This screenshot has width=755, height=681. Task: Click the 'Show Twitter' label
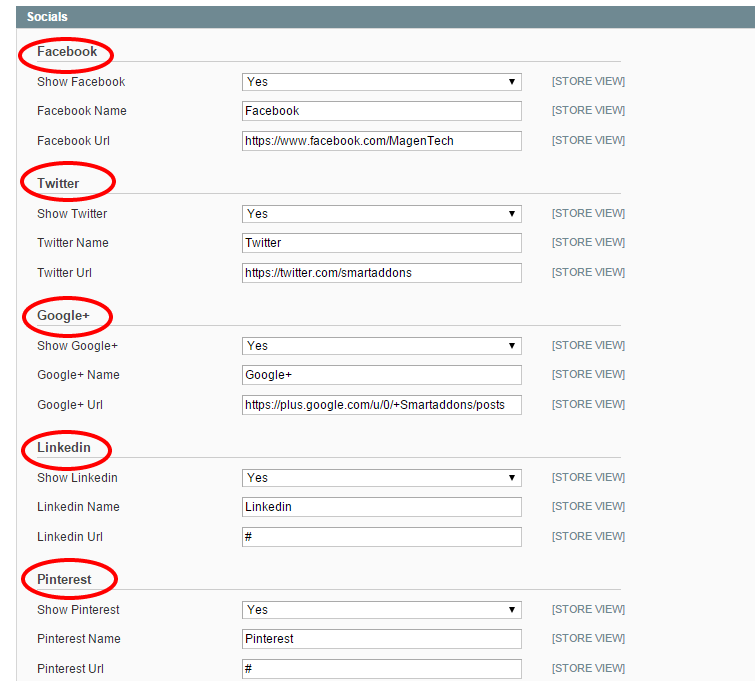tap(72, 214)
